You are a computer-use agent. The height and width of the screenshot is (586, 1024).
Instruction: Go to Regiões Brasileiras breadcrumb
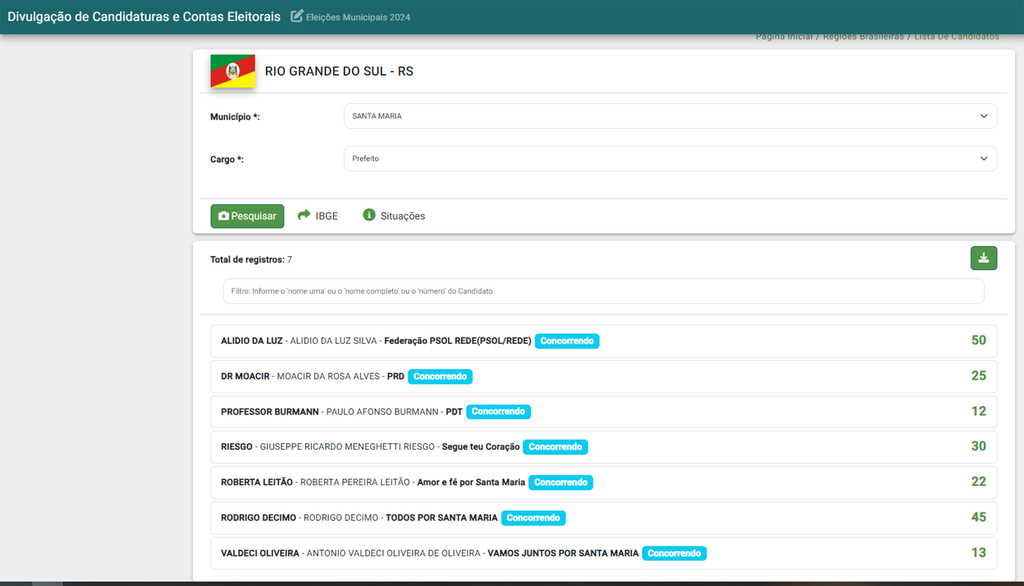[862, 37]
